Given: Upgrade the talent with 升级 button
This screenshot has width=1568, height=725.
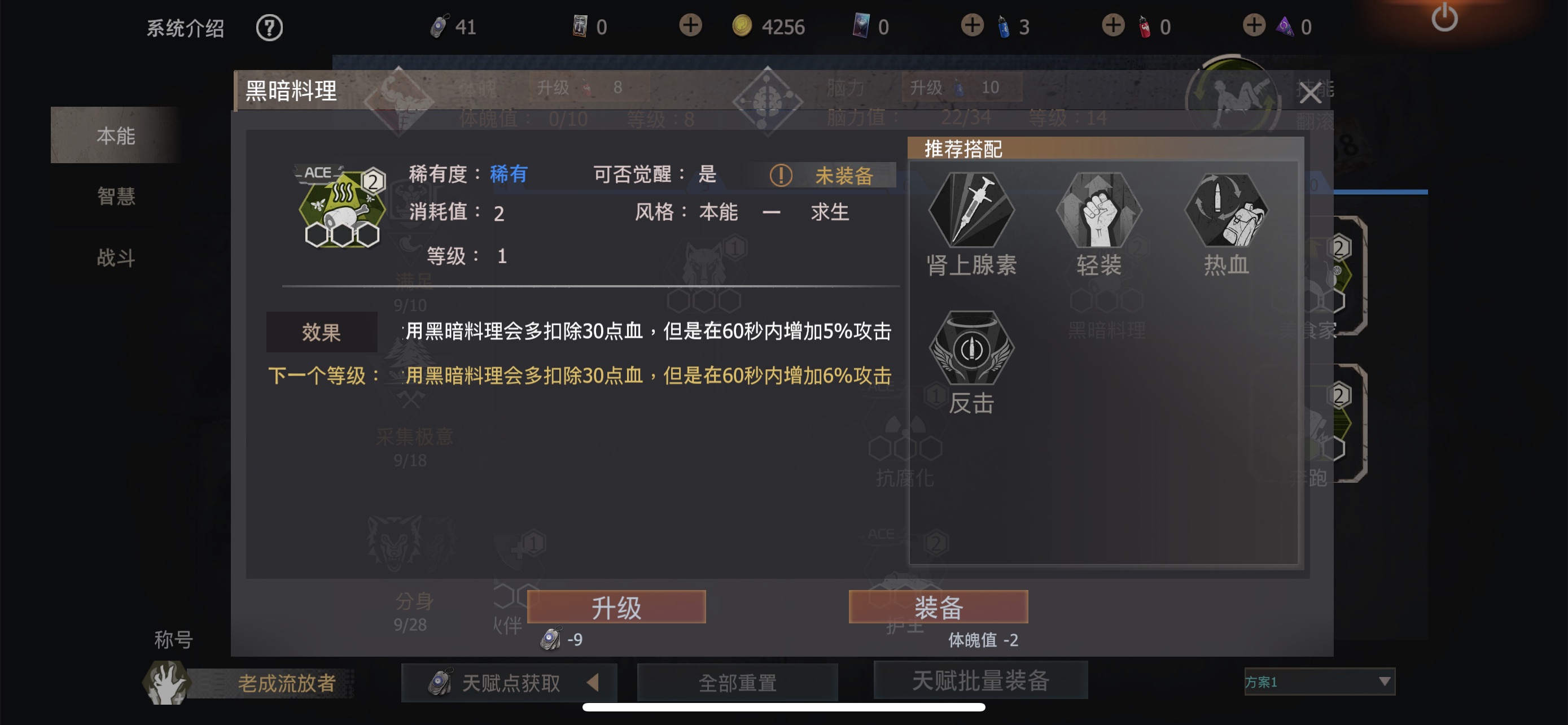Looking at the screenshot, I should tap(616, 607).
